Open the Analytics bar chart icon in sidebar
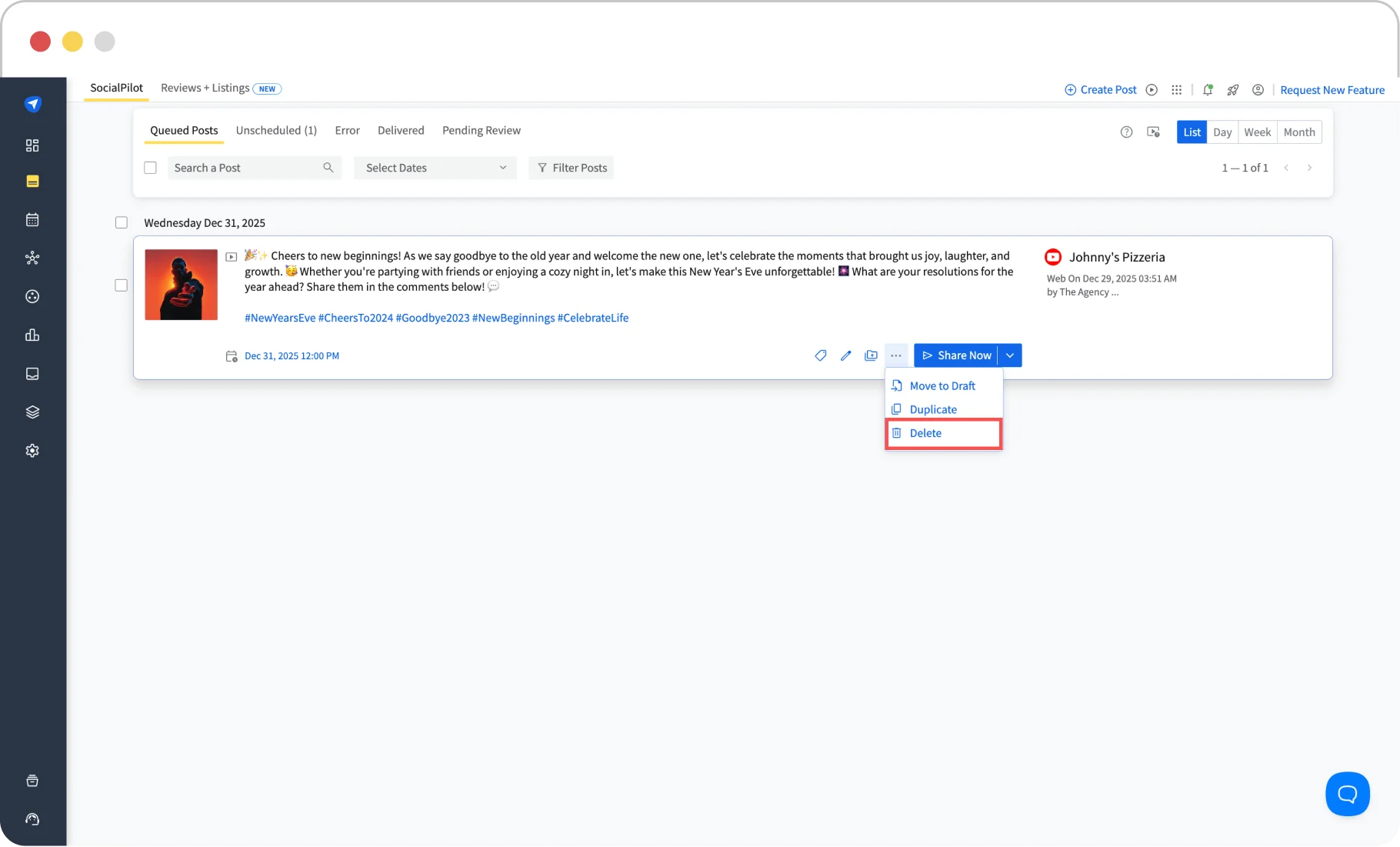Viewport: 1400px width, 847px height. pyautogui.click(x=32, y=335)
